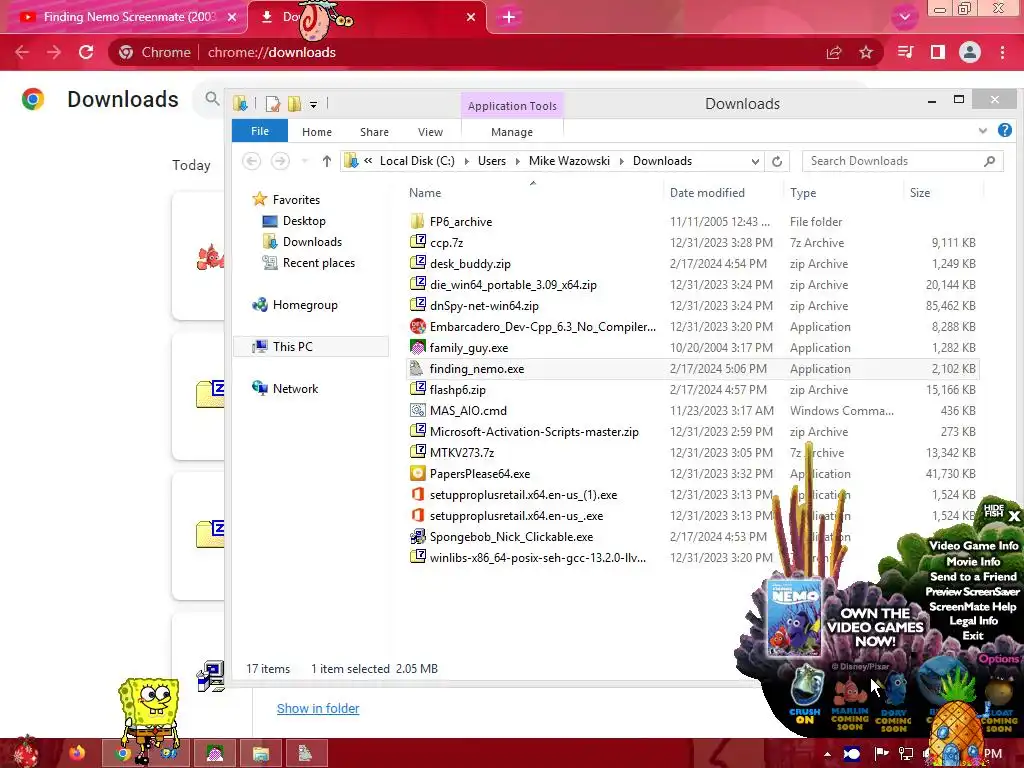This screenshot has width=1024, height=768.
Task: Toggle the Chrome side panel icon
Action: click(938, 52)
